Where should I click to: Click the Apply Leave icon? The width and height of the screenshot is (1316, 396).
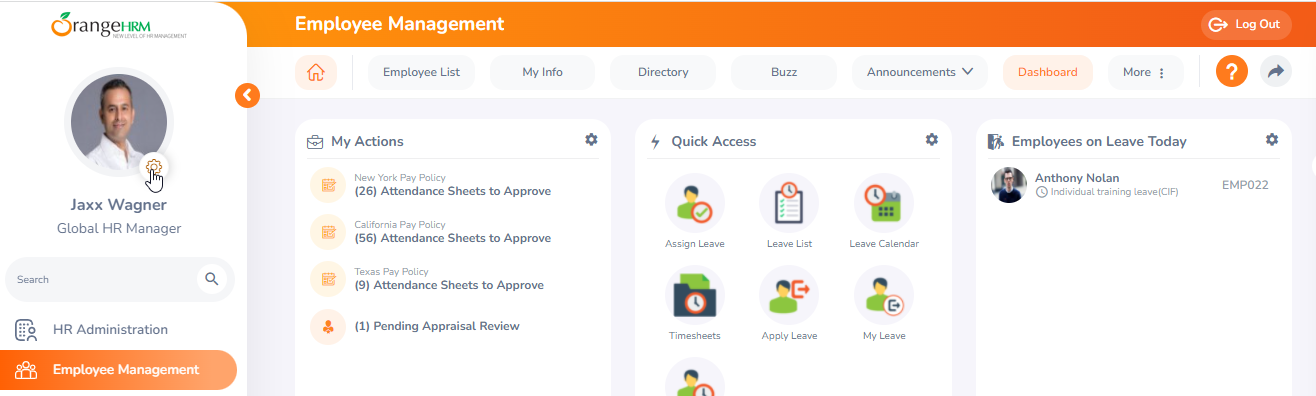tap(789, 295)
